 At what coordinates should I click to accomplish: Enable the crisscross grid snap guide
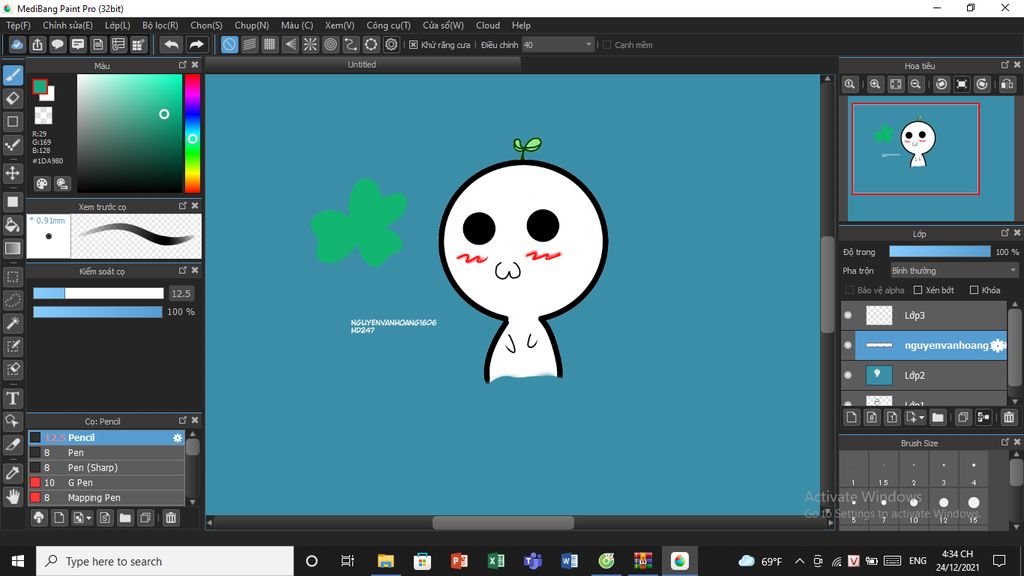click(270, 44)
